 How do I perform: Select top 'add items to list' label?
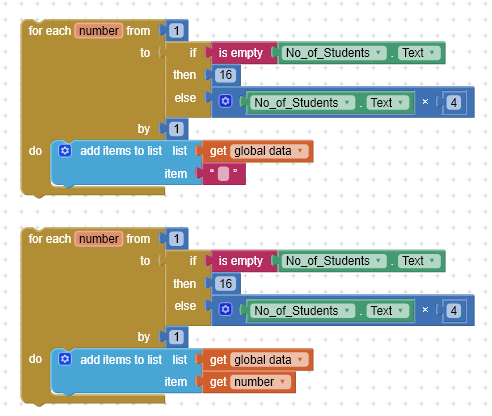pyautogui.click(x=121, y=151)
